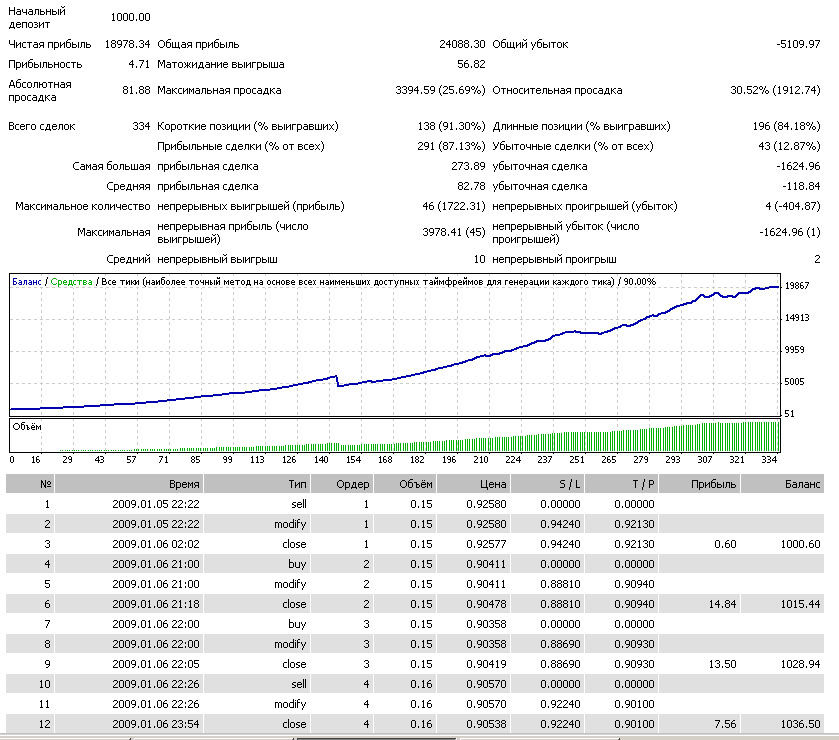
Task: Click the profit factor value 4.71
Action: 139,64
